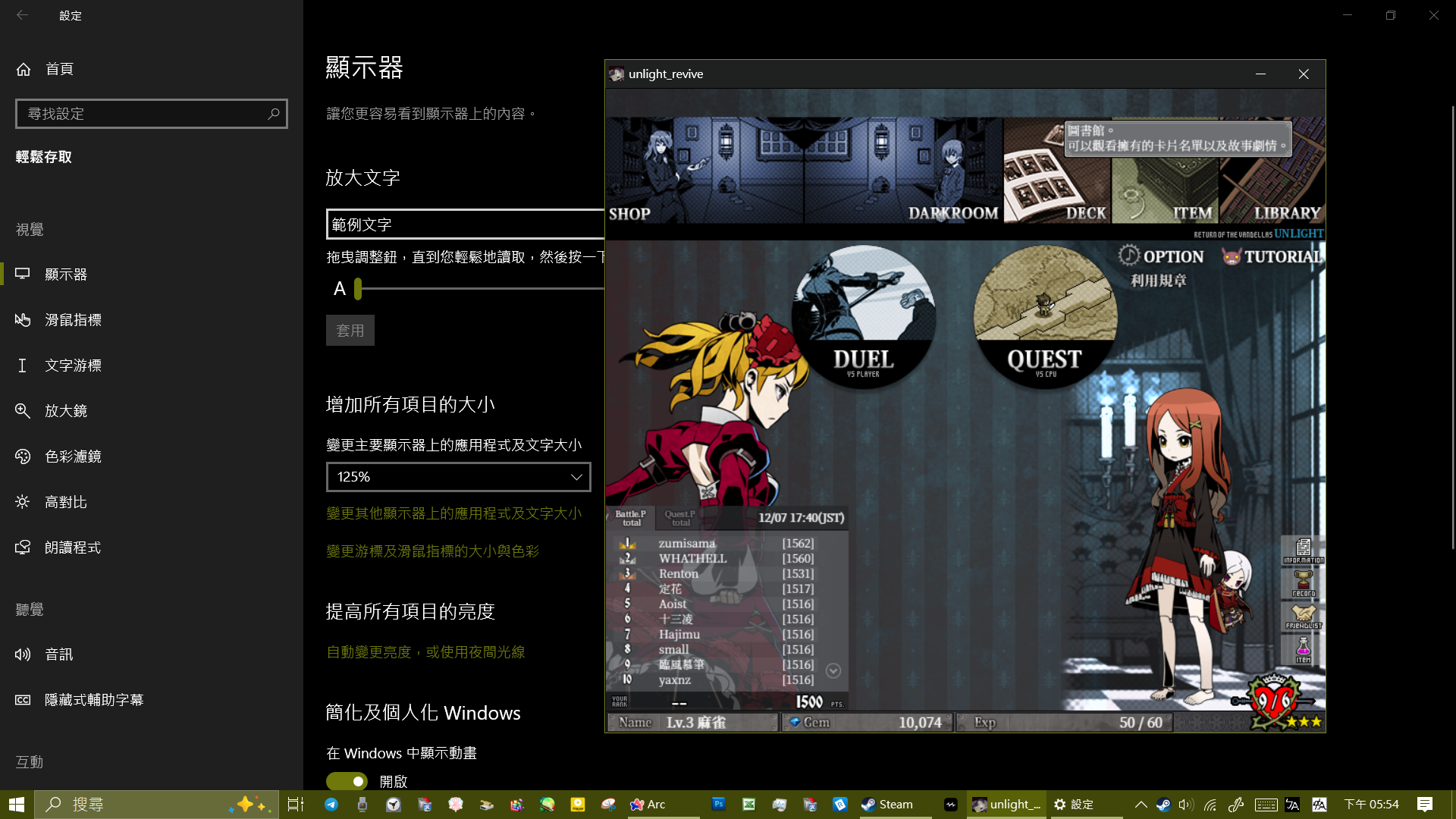Open the volume control in tray
This screenshot has height=819, width=1456.
1186,805
